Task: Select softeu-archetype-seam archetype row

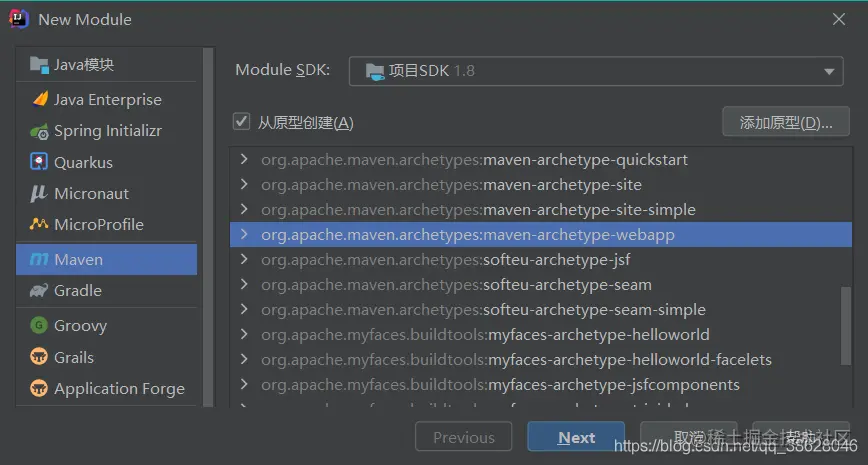Action: [541, 285]
